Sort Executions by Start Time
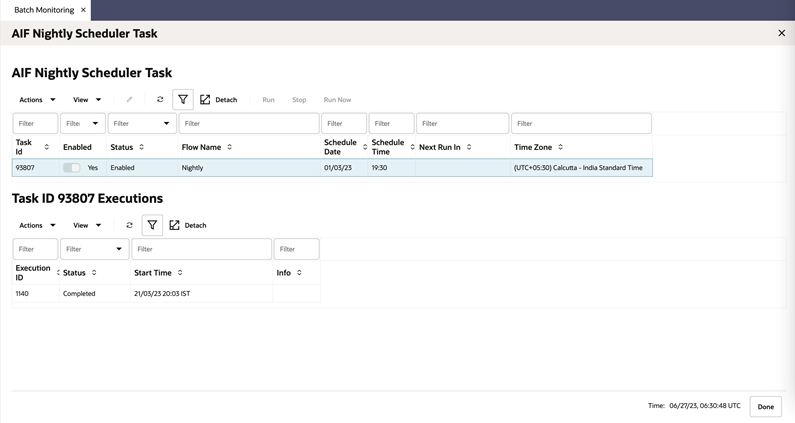 point(180,273)
